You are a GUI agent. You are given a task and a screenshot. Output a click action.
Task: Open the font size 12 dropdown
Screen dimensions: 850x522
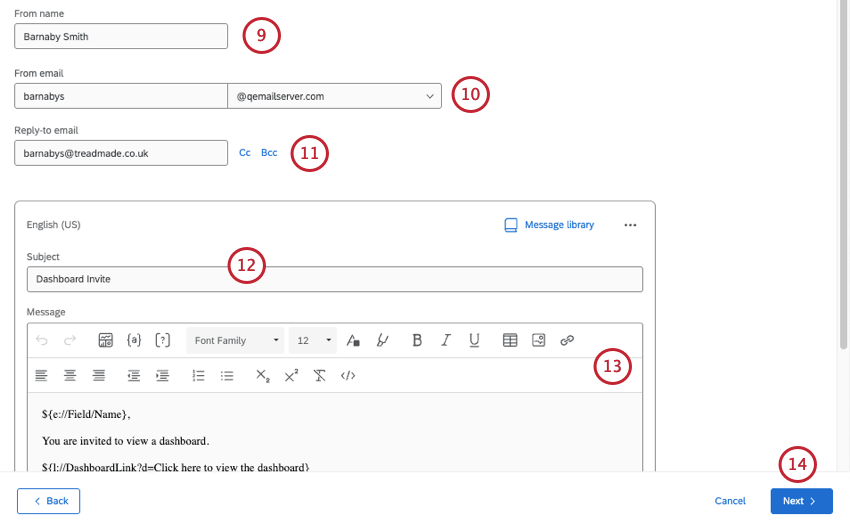point(313,340)
